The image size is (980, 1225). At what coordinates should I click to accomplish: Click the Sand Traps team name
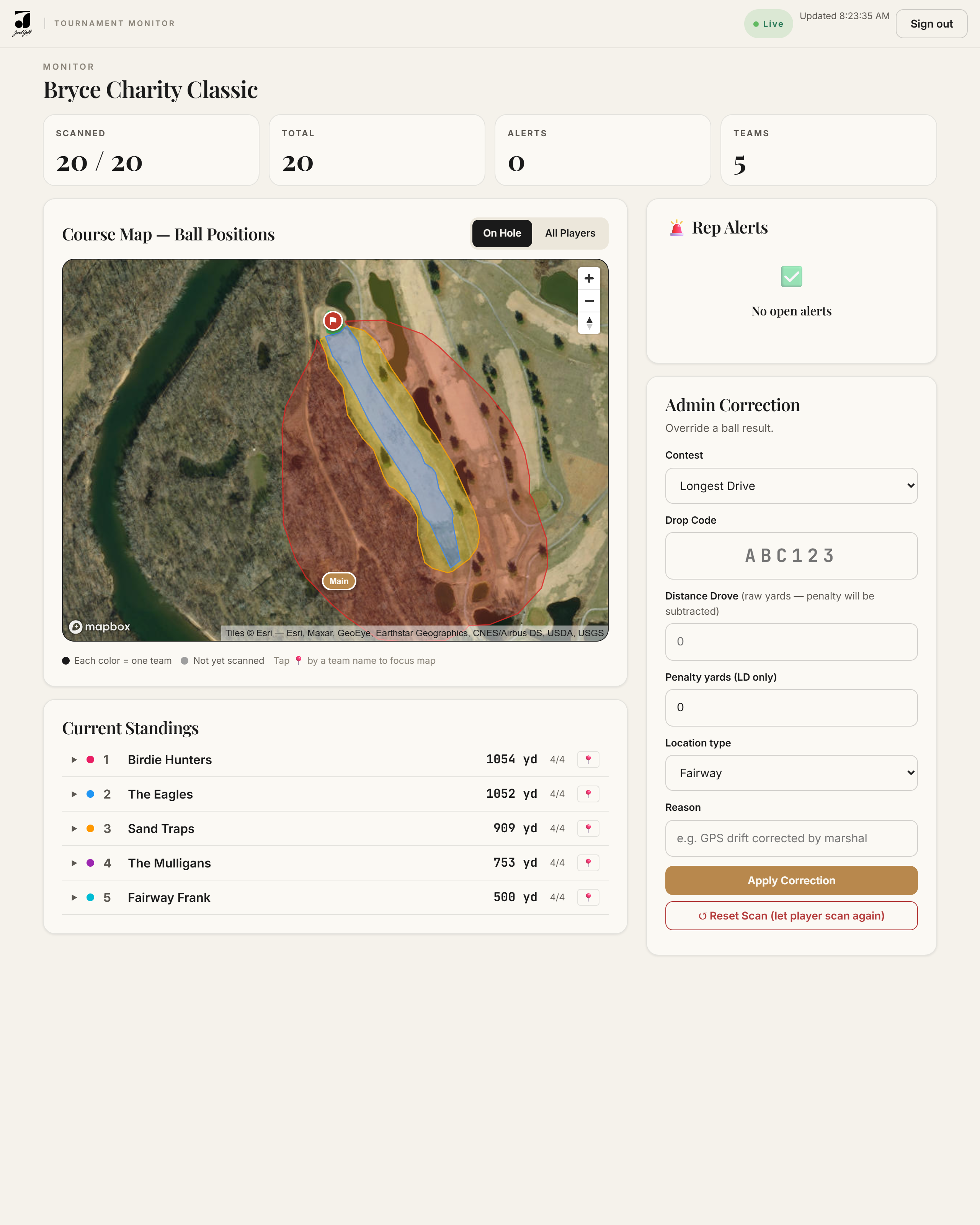(x=161, y=828)
